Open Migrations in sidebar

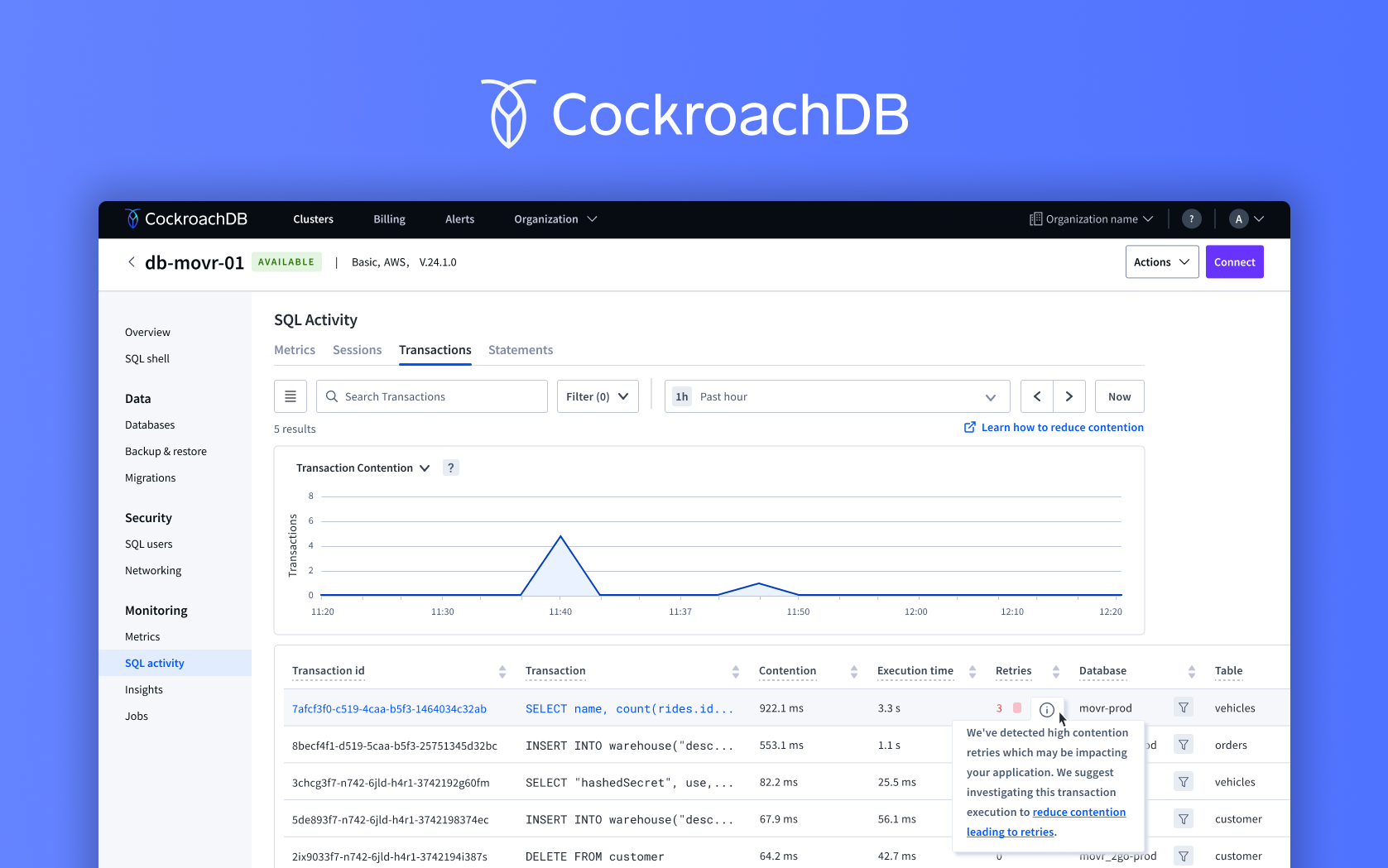coord(150,477)
